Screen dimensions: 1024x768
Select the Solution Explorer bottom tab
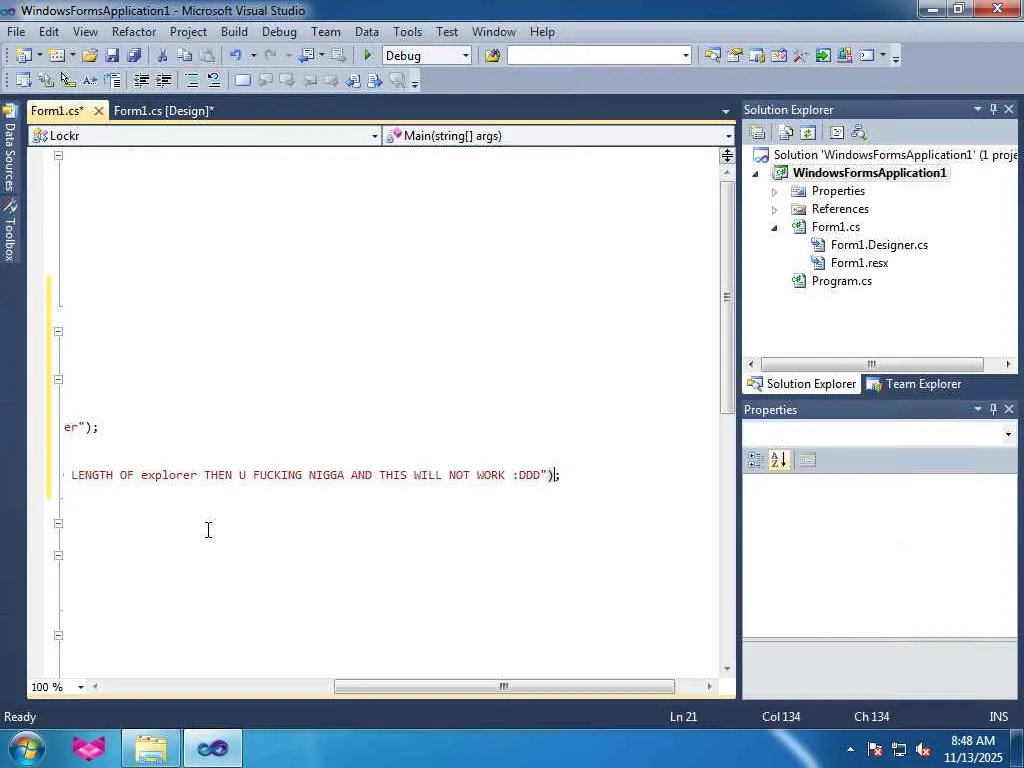pos(802,384)
